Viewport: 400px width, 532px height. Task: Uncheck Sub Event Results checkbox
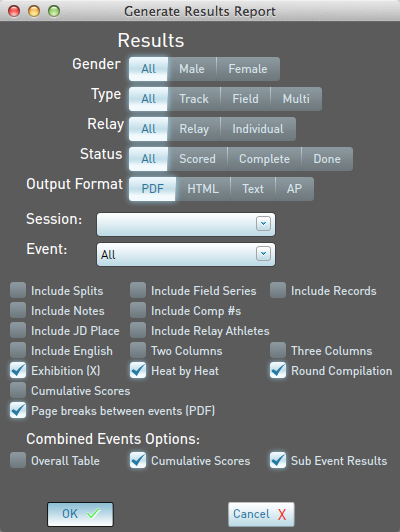(x=278, y=460)
